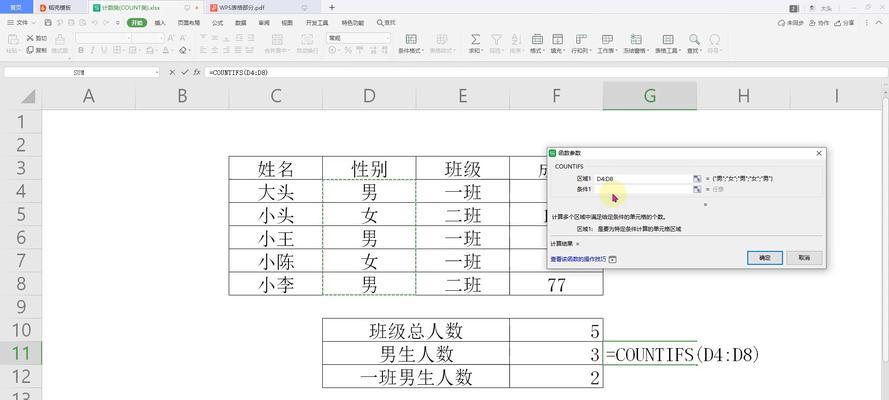This screenshot has width=889, height=400.
Task: Click the 区域1 input field containing D4:D8
Action: (642, 178)
